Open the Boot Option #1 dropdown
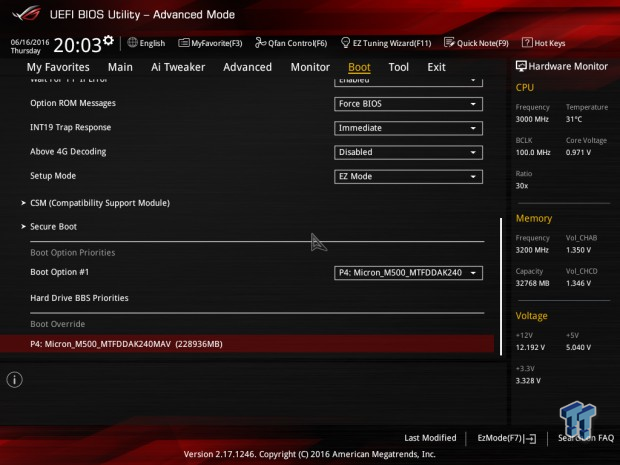The image size is (620, 465). (x=408, y=273)
